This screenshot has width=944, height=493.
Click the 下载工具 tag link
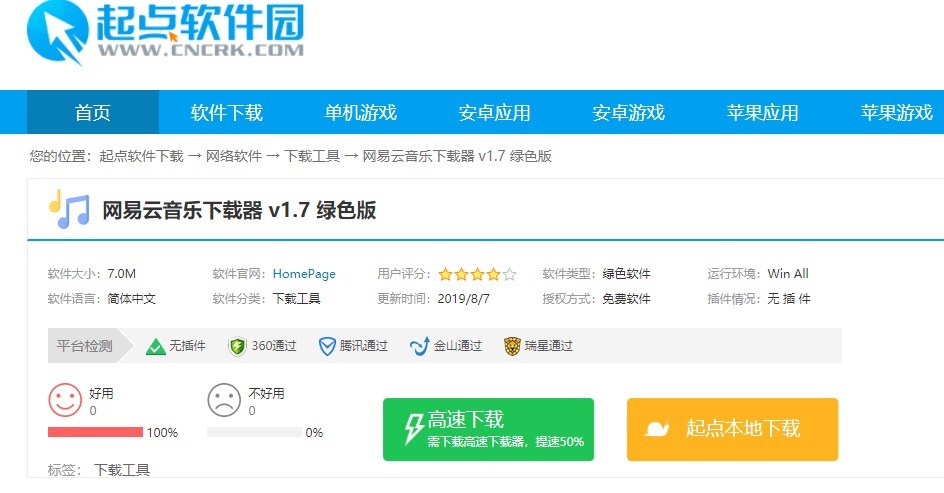click(x=122, y=470)
